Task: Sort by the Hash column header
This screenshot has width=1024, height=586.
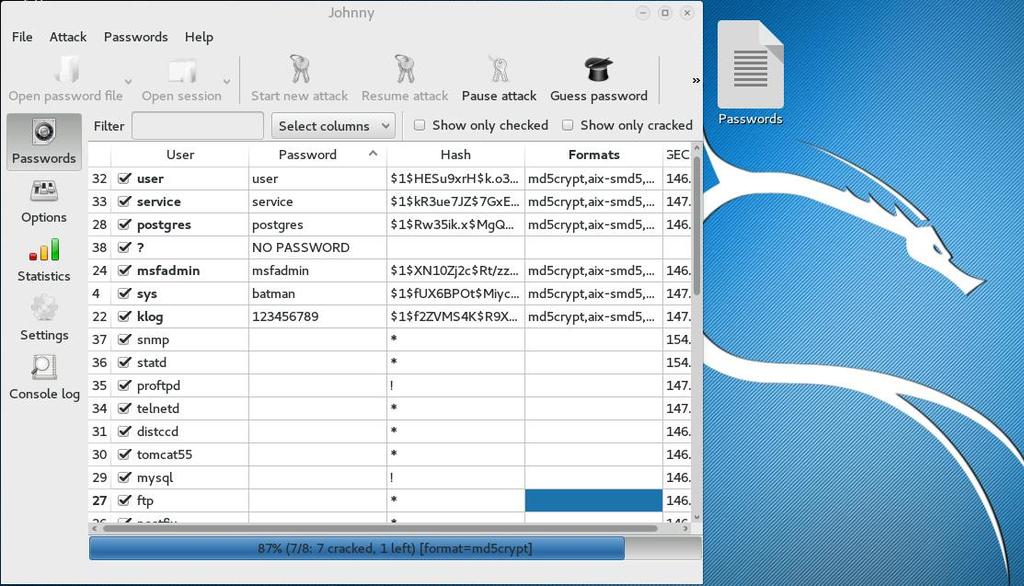Action: click(455, 154)
